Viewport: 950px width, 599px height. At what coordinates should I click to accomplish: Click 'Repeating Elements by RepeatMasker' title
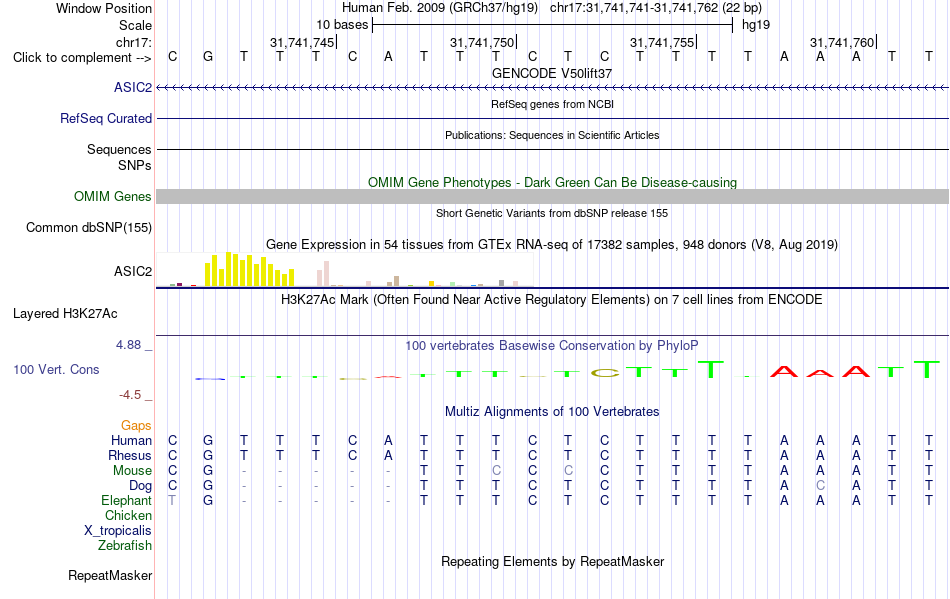click(552, 561)
